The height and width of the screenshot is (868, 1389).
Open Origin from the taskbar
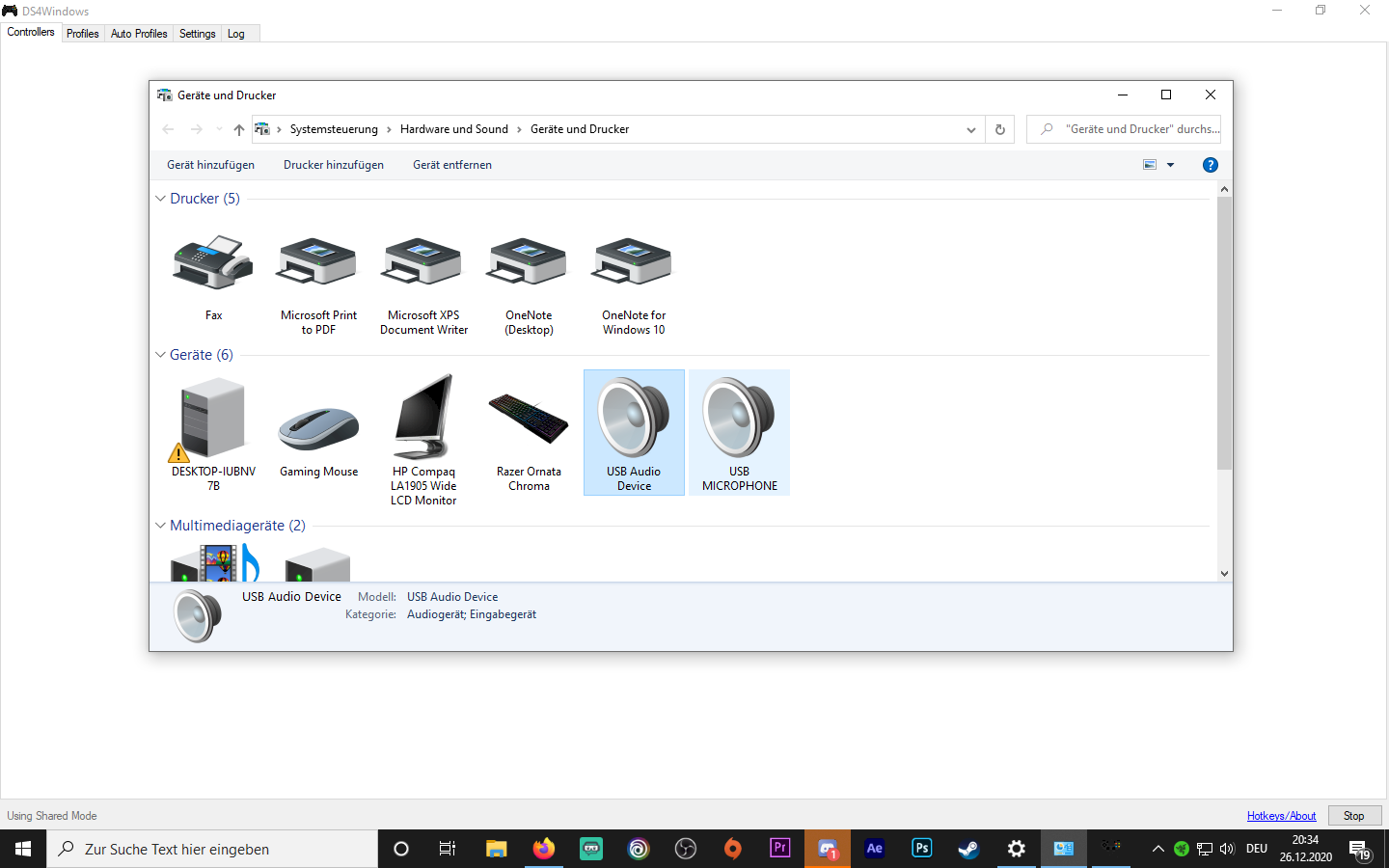[733, 849]
